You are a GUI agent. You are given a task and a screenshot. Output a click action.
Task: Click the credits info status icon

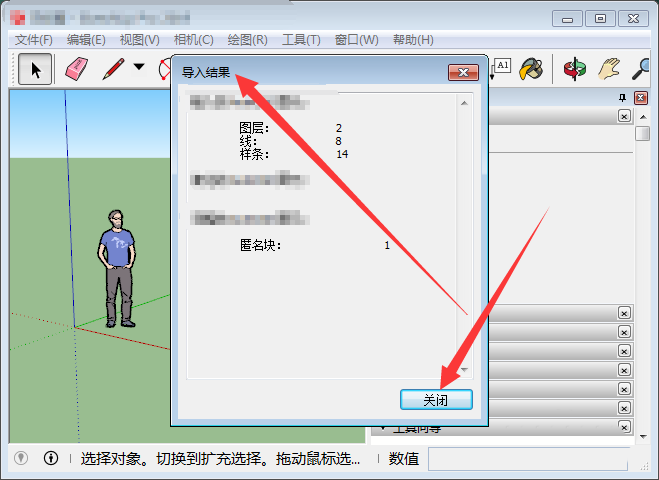(x=51, y=458)
